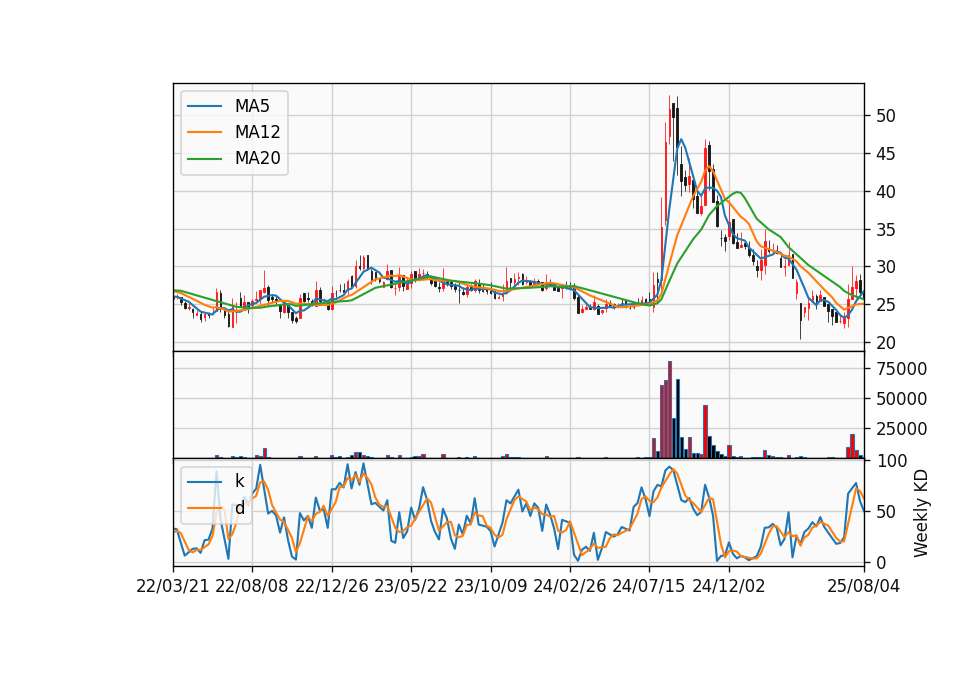Click the tallest volume bar
Image resolution: width=960 pixels, height=690 pixels.
coord(670,410)
